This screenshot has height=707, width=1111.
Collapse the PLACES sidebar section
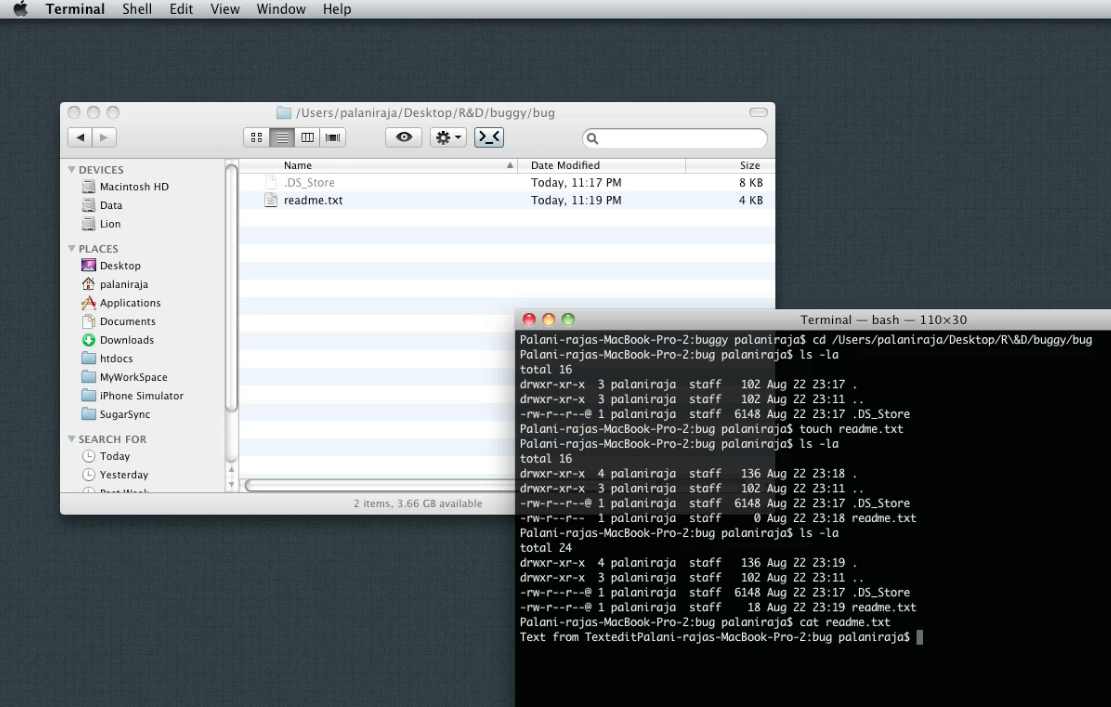pyautogui.click(x=72, y=248)
